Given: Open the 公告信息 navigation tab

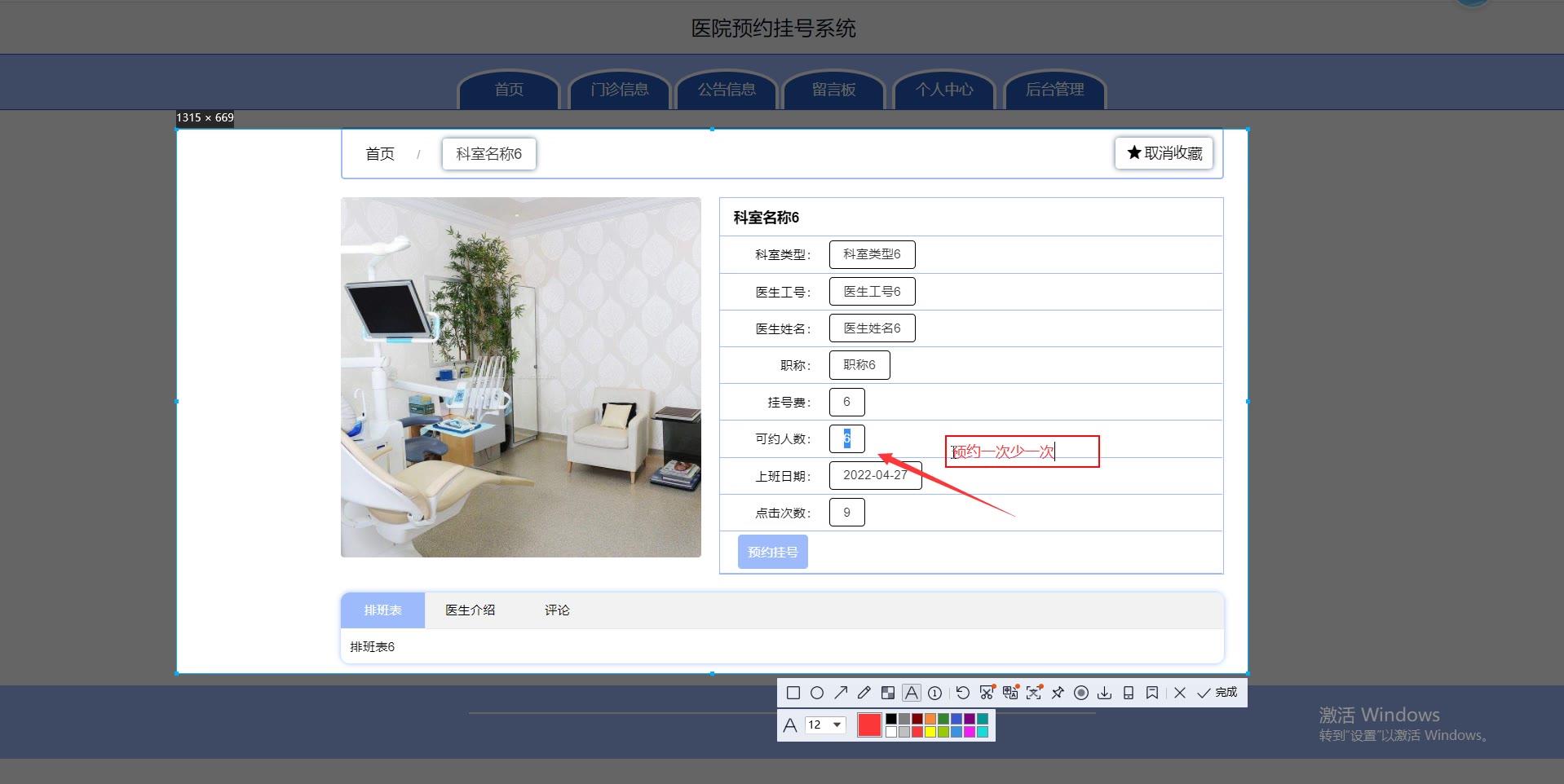Looking at the screenshot, I should click(727, 90).
